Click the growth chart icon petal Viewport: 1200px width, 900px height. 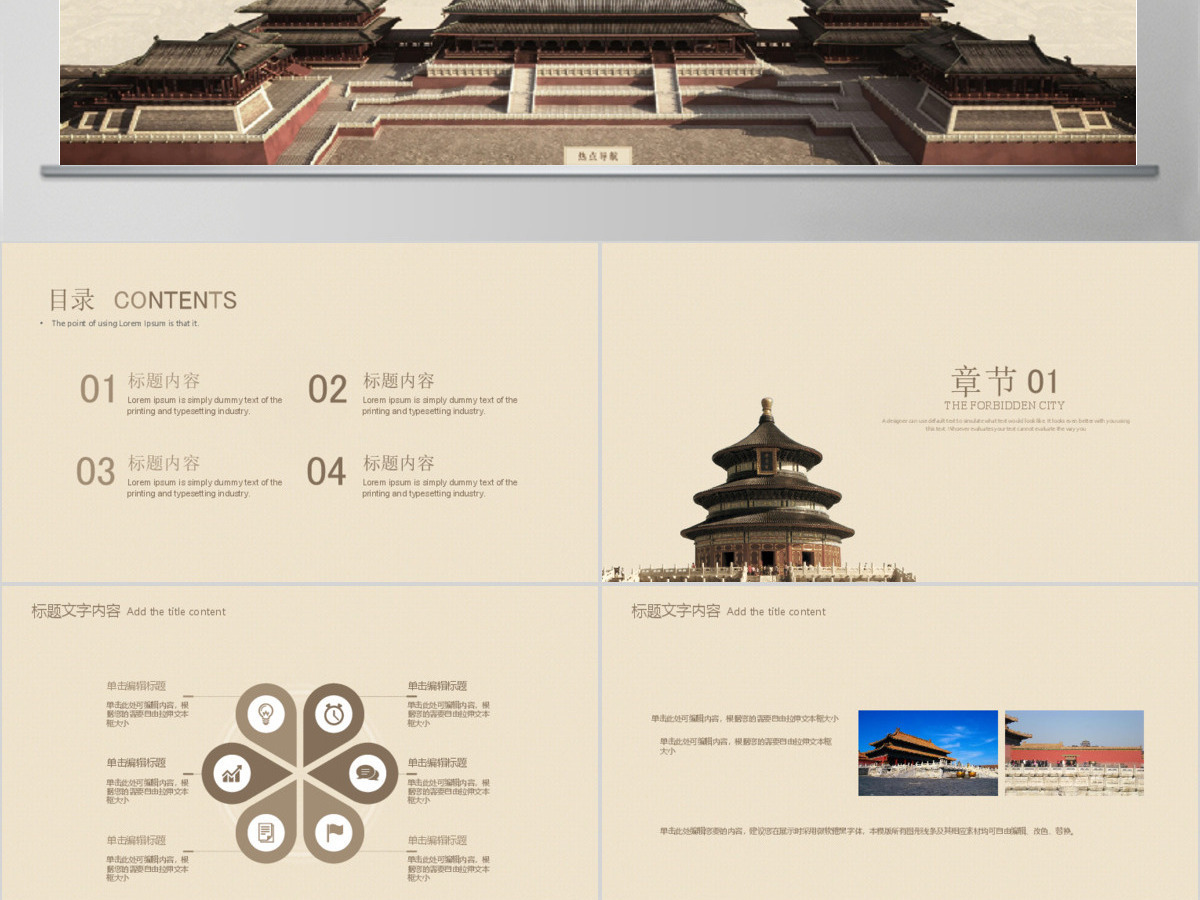(233, 773)
